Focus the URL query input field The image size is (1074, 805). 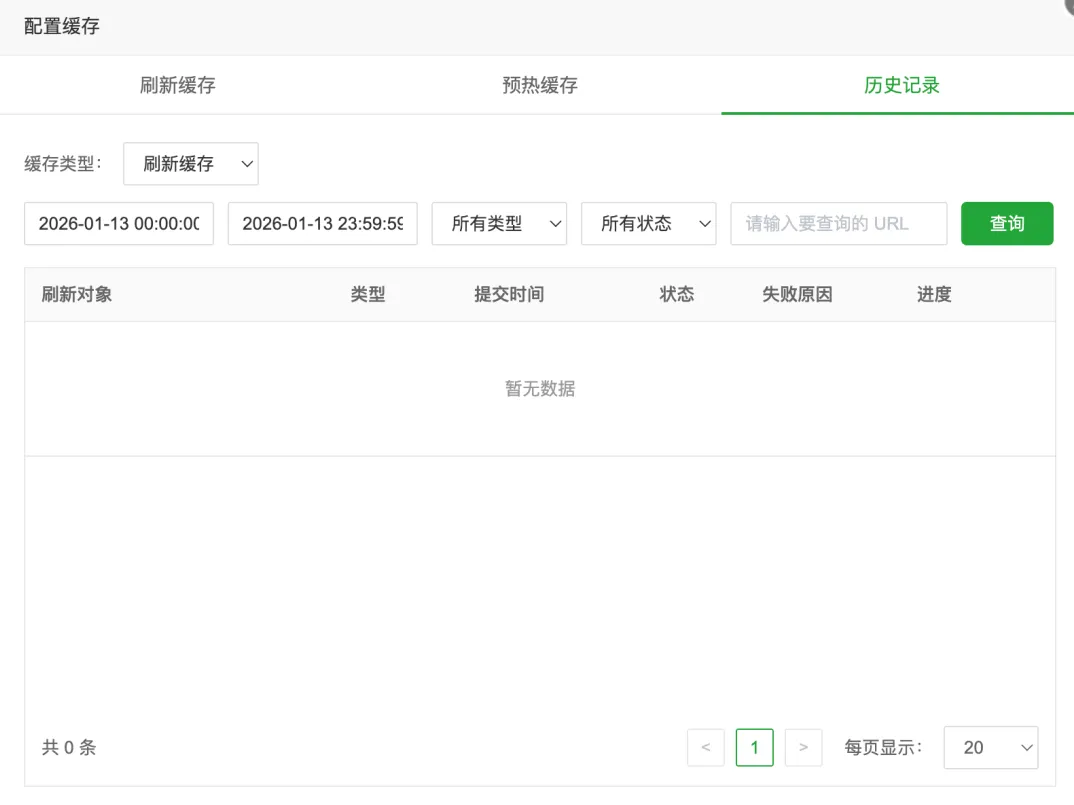[x=839, y=223]
